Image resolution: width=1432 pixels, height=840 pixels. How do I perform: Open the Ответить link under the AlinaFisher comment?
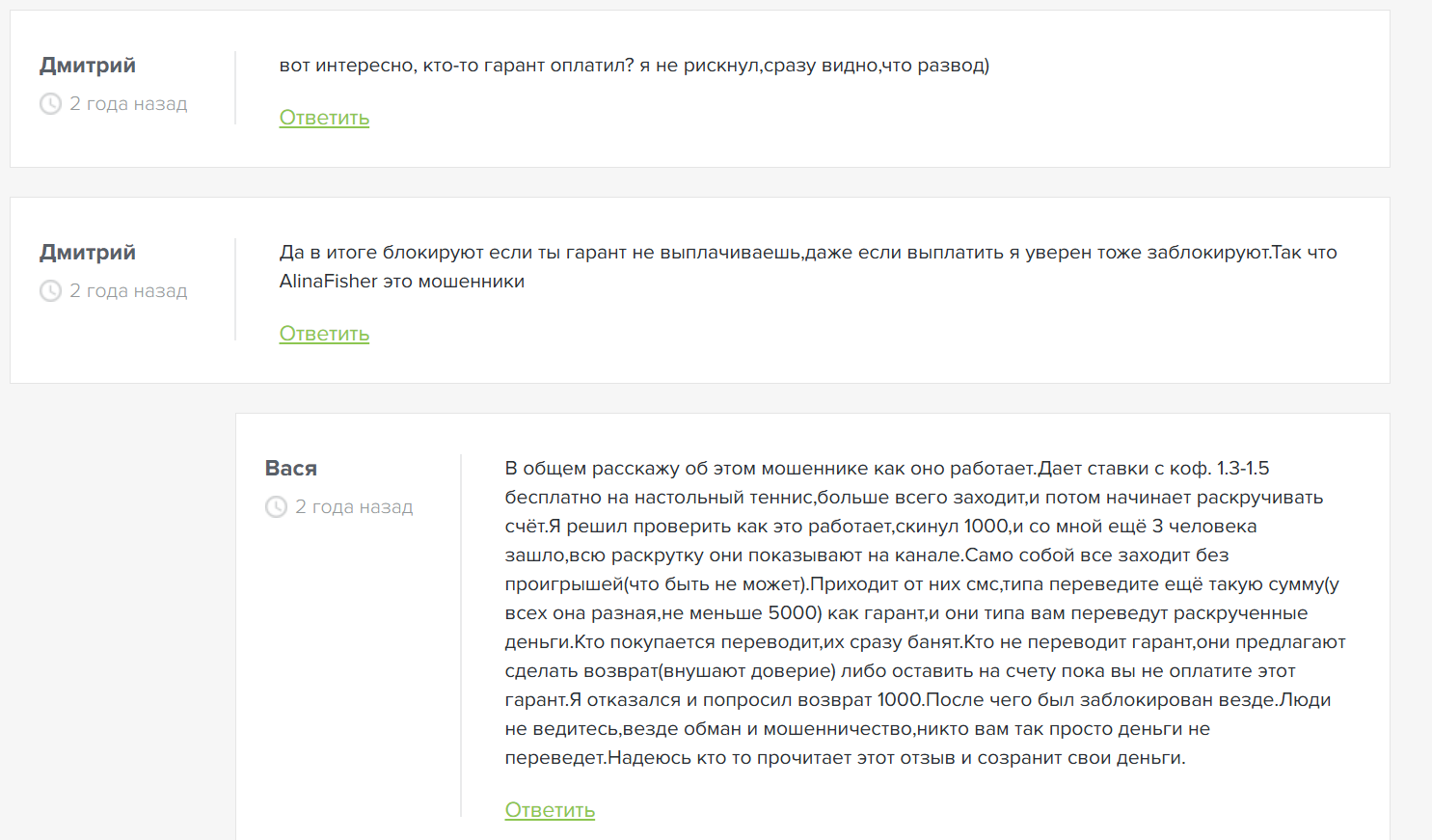[x=324, y=334]
